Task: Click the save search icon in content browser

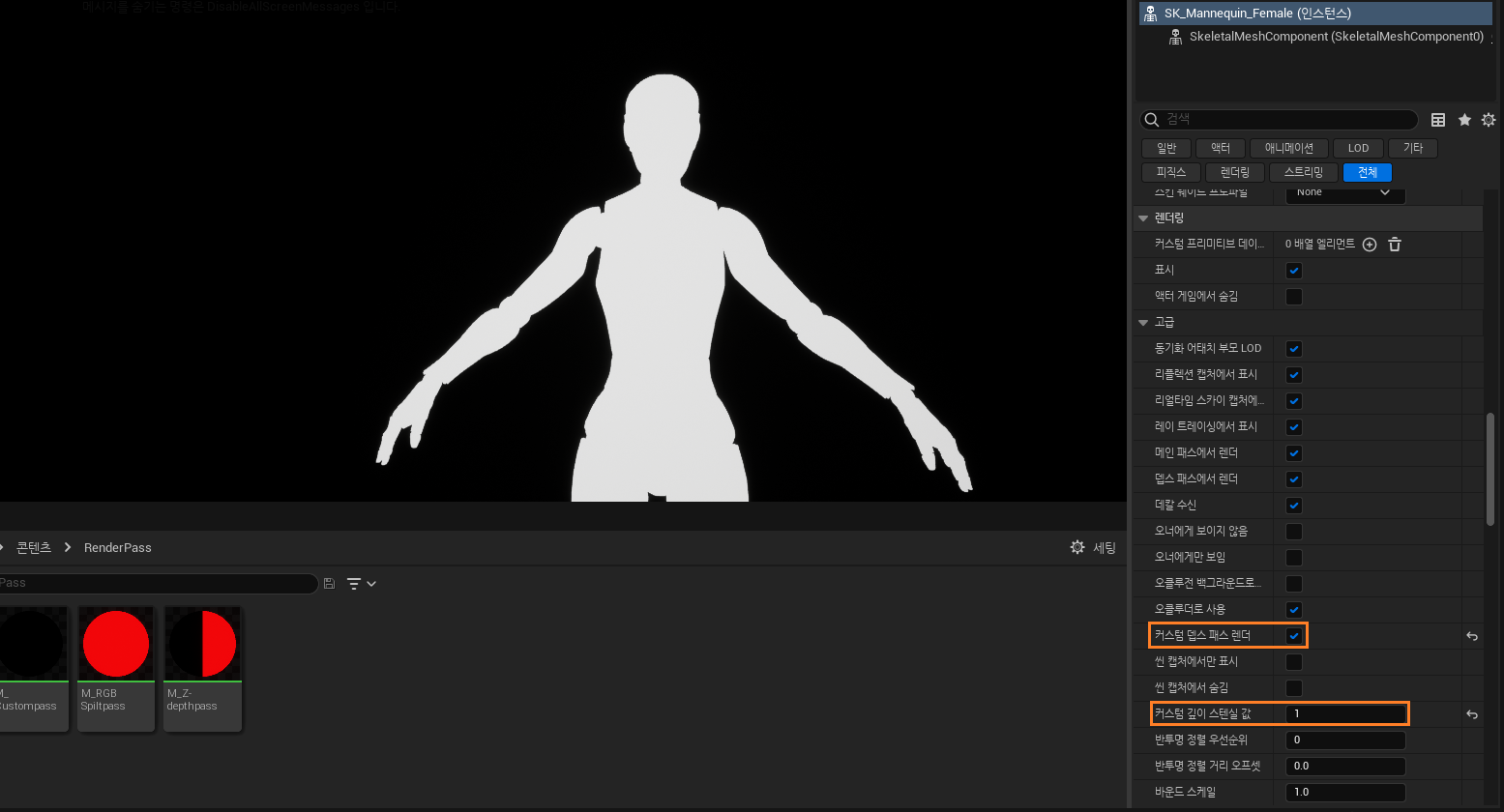Action: click(x=330, y=583)
